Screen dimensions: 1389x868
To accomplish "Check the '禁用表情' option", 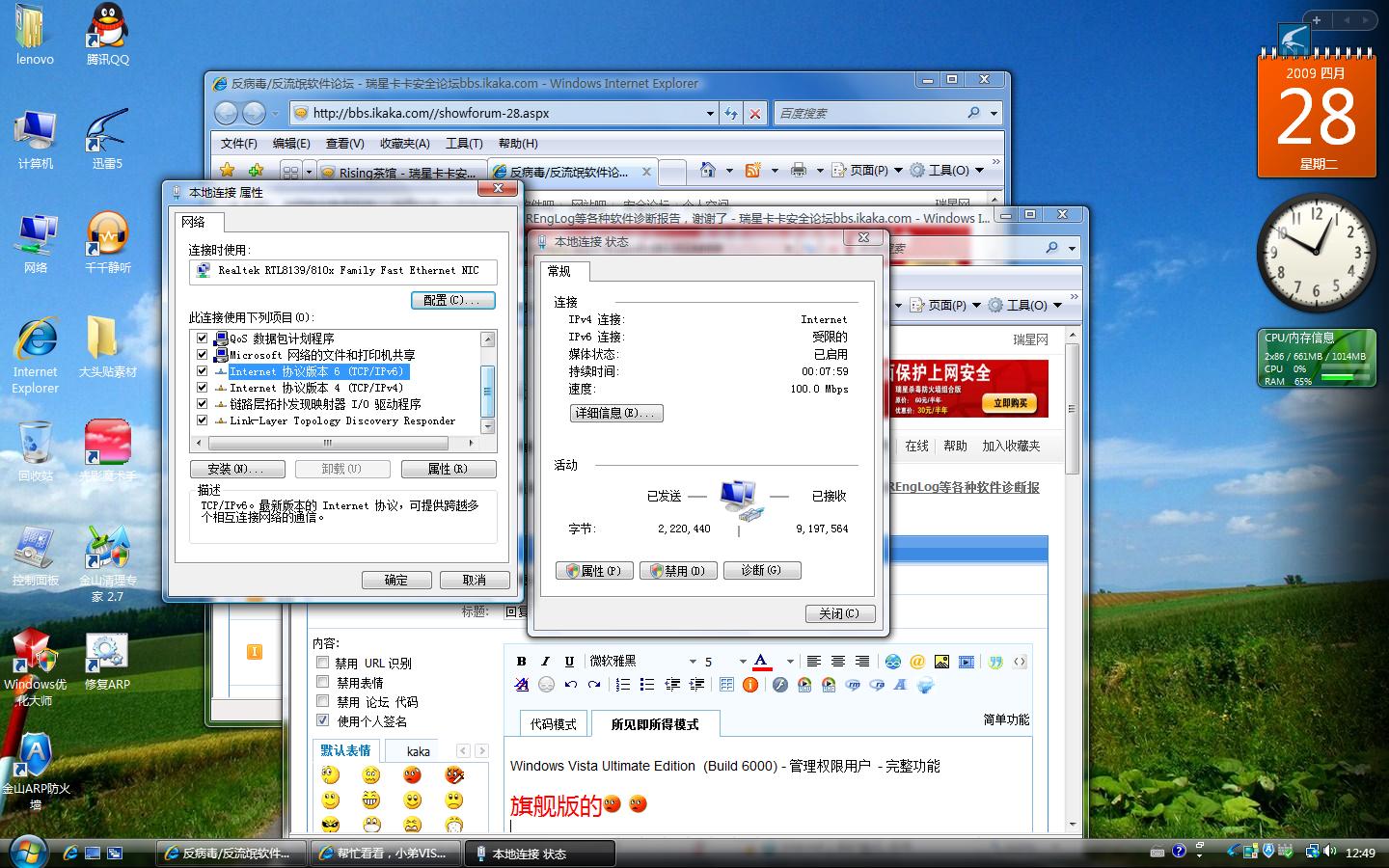I will (x=323, y=682).
